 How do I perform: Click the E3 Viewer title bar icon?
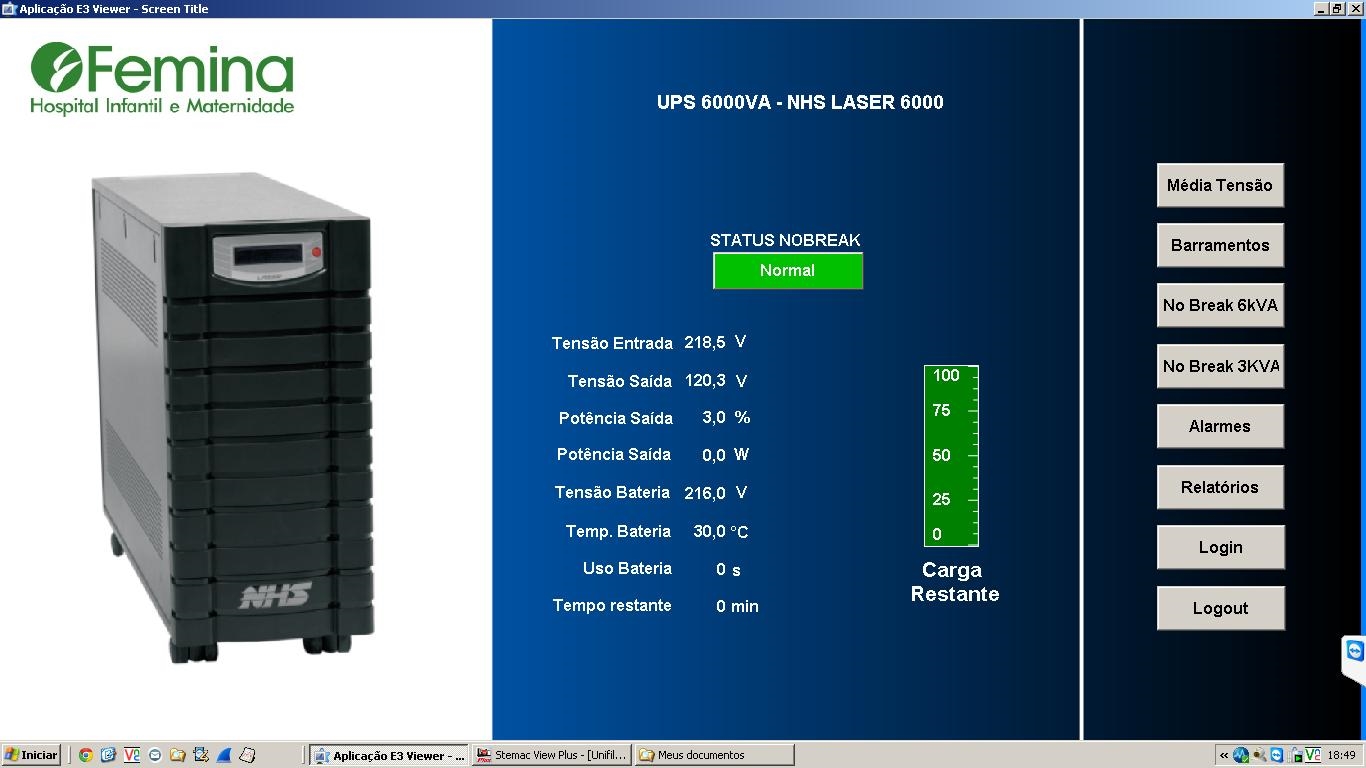9,9
